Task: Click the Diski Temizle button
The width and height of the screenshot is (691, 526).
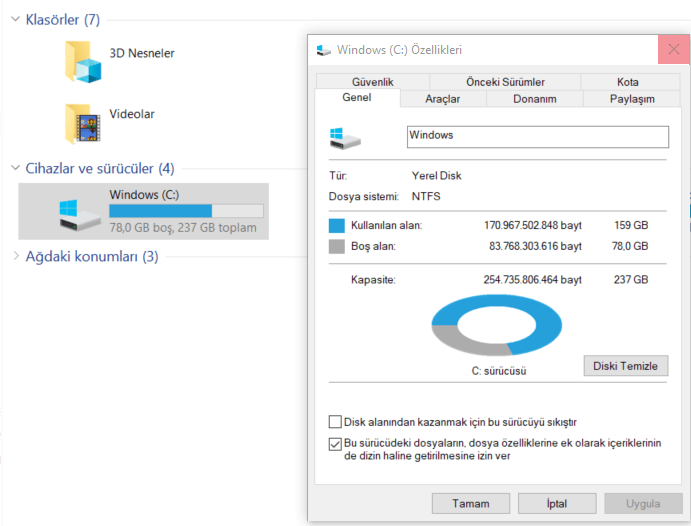Action: 625,366
